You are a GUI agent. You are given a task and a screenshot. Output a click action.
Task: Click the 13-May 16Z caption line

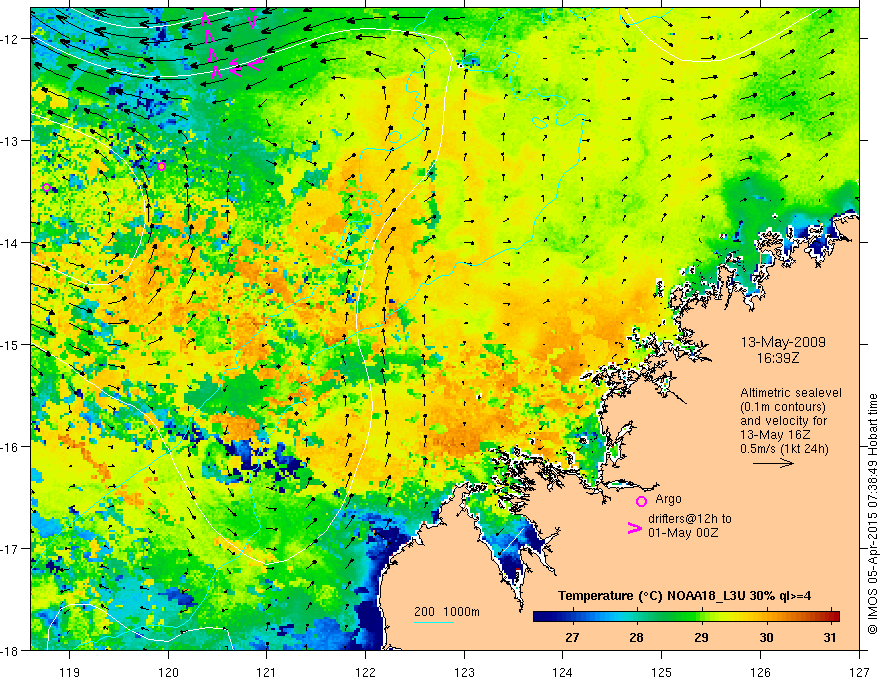pyautogui.click(x=774, y=435)
